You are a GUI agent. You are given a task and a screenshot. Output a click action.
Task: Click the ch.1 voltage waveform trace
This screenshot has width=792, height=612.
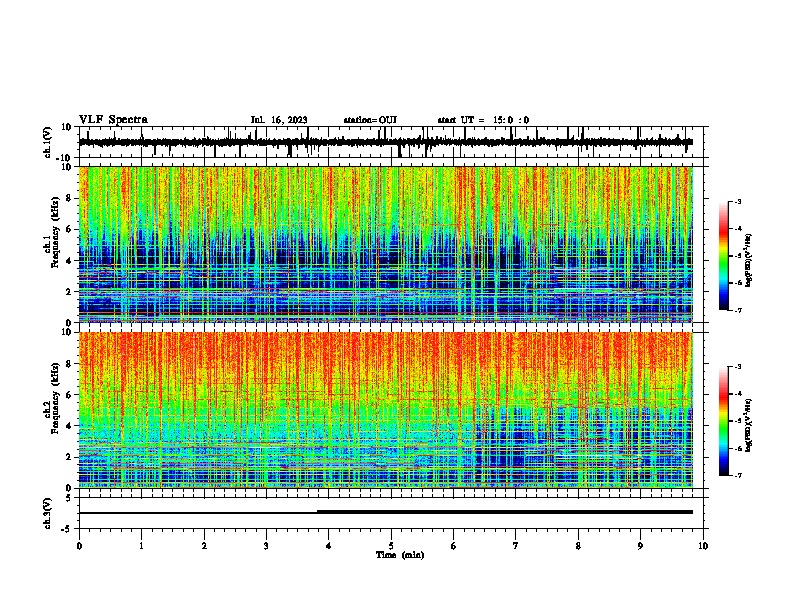pyautogui.click(x=386, y=142)
